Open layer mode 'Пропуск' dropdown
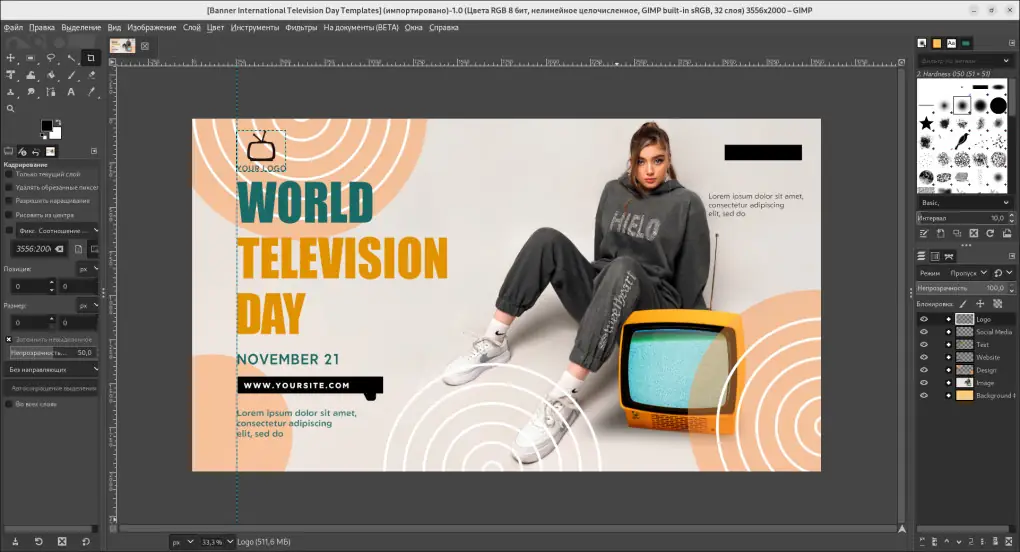Viewport: 1020px width, 552px height. pos(968,273)
